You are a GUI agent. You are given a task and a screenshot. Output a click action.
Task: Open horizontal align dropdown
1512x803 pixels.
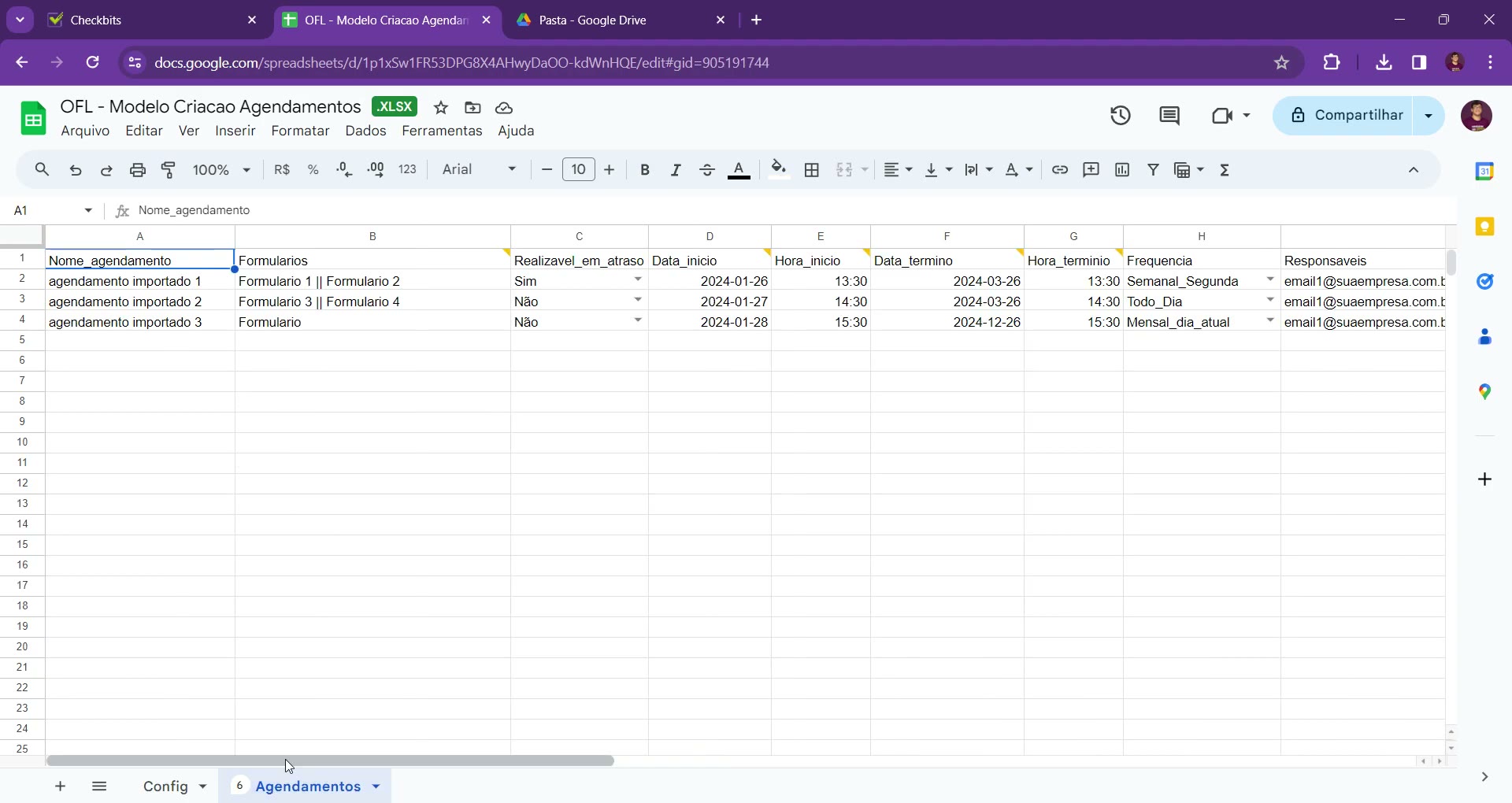point(898,170)
